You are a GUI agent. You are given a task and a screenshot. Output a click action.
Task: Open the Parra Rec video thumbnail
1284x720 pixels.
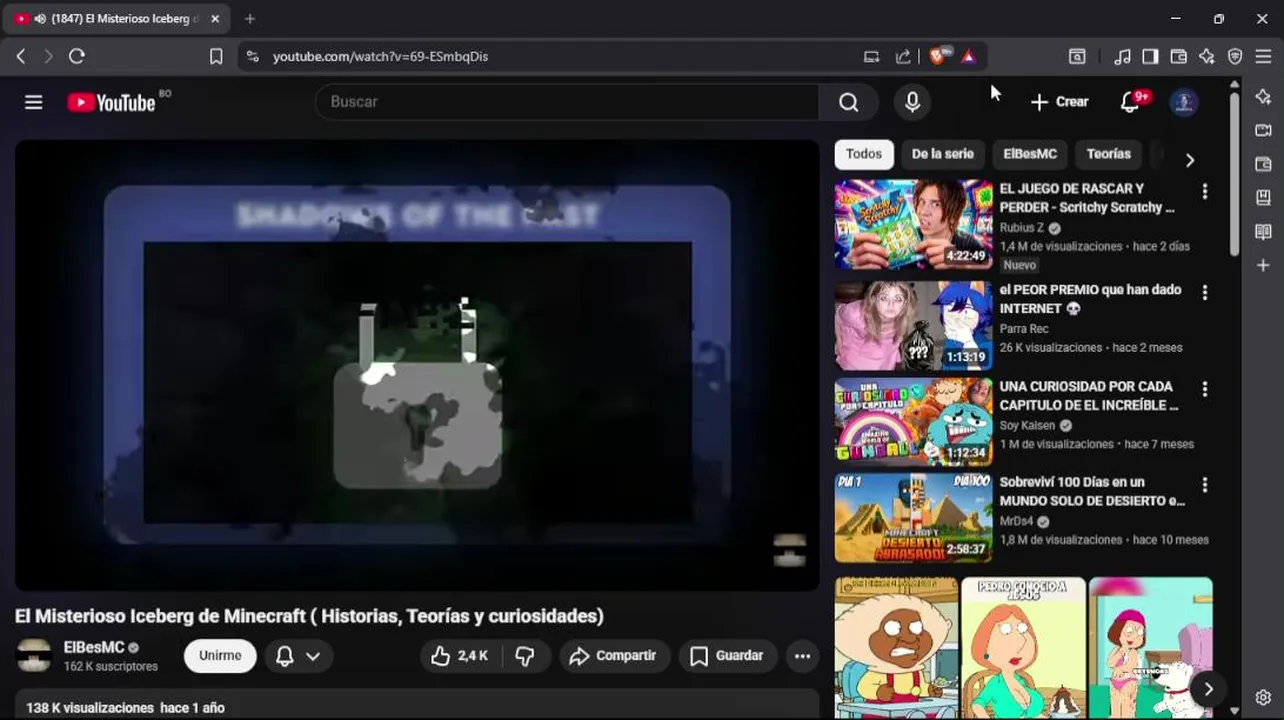tap(913, 325)
